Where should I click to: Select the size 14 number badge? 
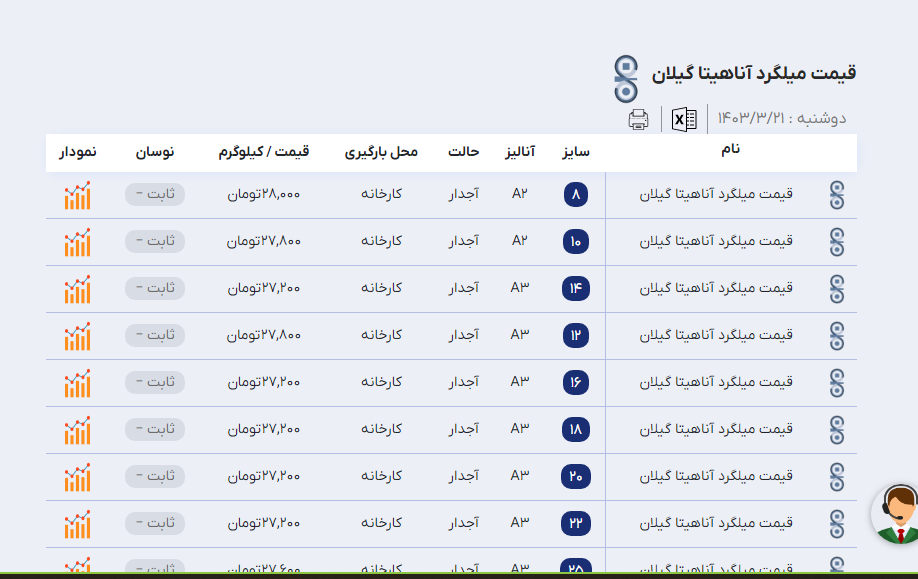coord(576,289)
